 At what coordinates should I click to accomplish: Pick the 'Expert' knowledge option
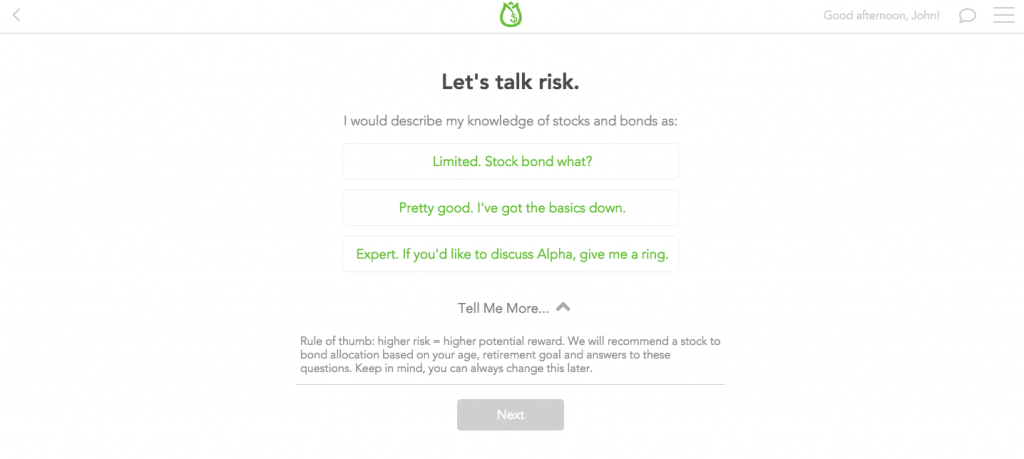510,254
